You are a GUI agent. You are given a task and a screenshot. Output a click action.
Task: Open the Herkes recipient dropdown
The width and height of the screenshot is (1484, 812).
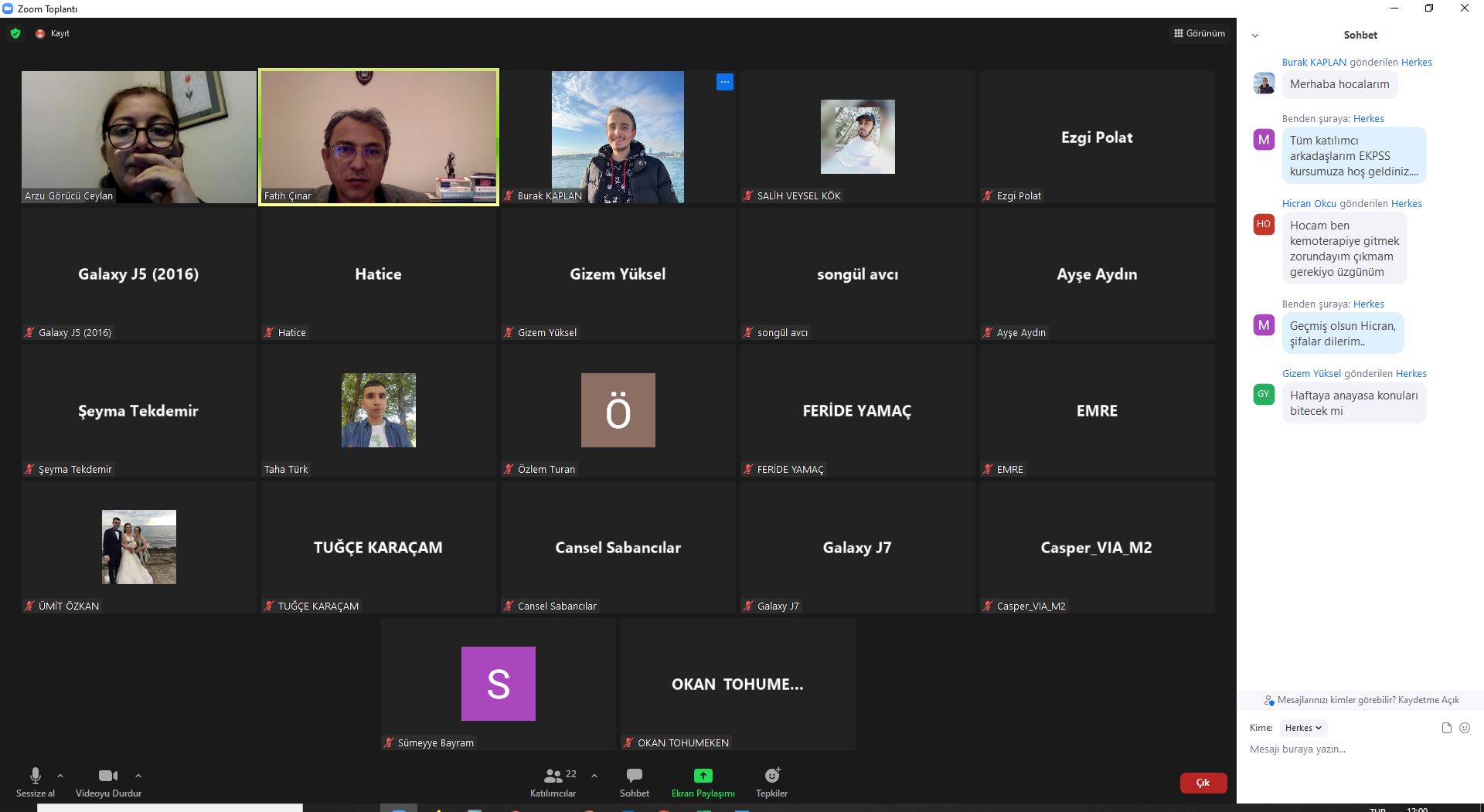pos(1303,728)
